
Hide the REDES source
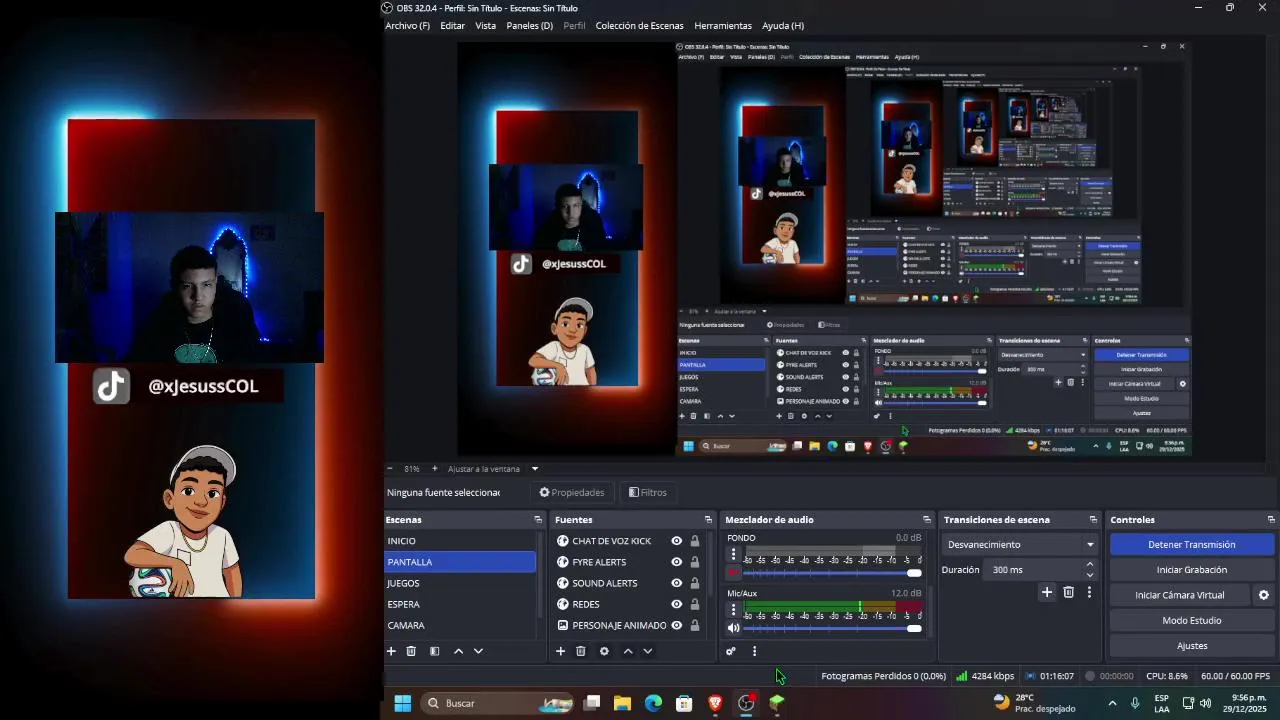coord(677,604)
